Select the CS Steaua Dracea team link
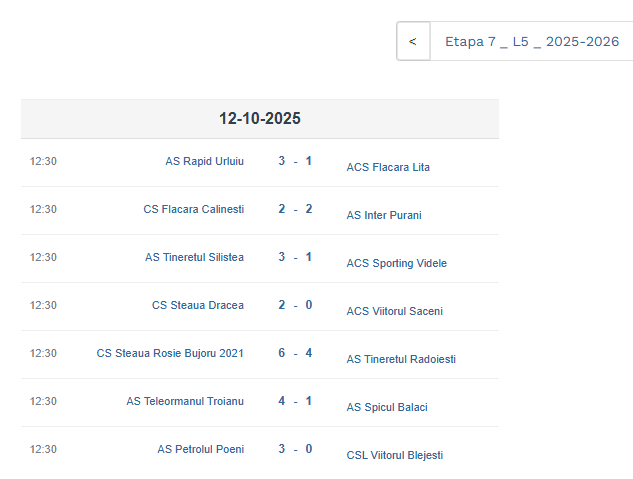633x479 pixels. click(198, 305)
